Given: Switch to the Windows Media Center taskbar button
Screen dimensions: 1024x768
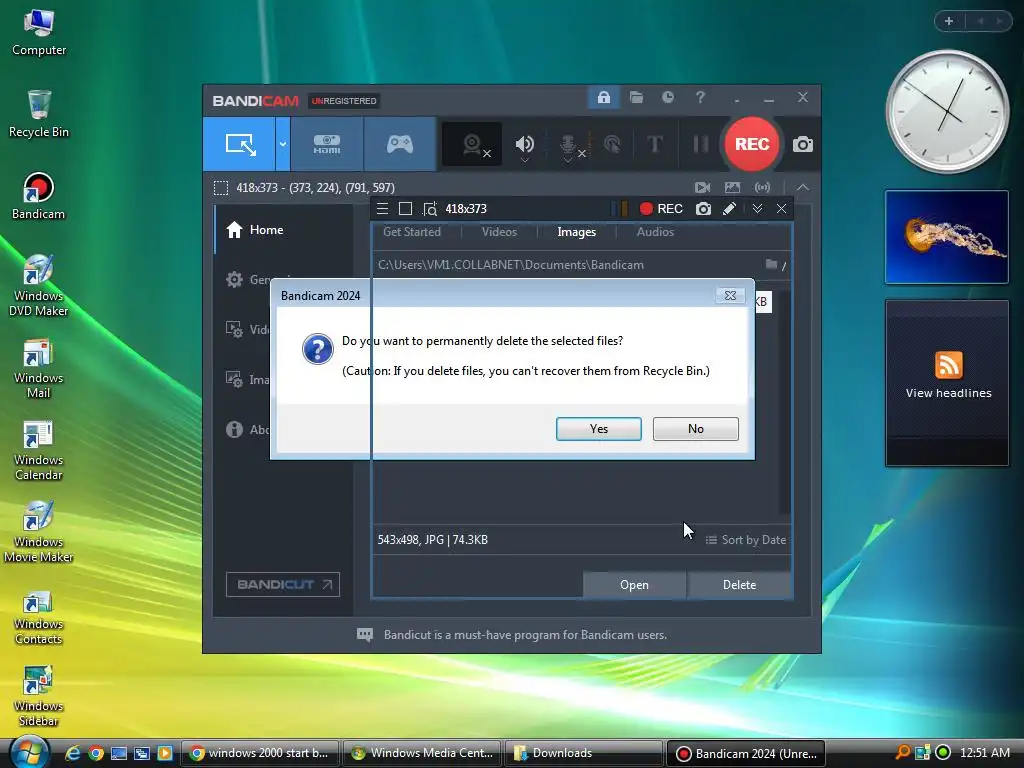Looking at the screenshot, I should [423, 753].
